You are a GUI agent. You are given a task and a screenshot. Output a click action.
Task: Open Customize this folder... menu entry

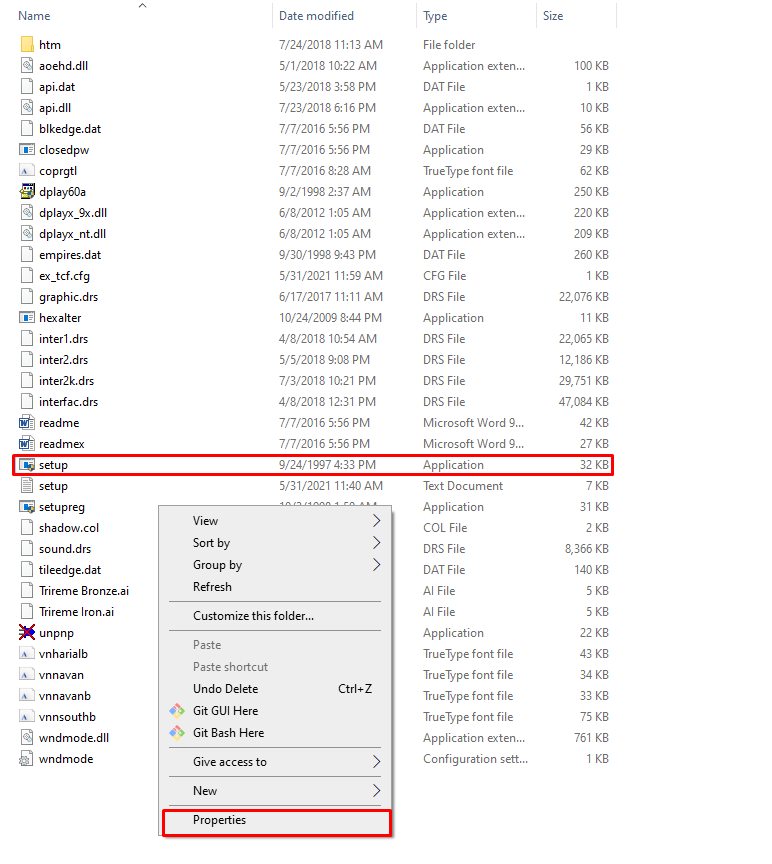click(x=275, y=616)
